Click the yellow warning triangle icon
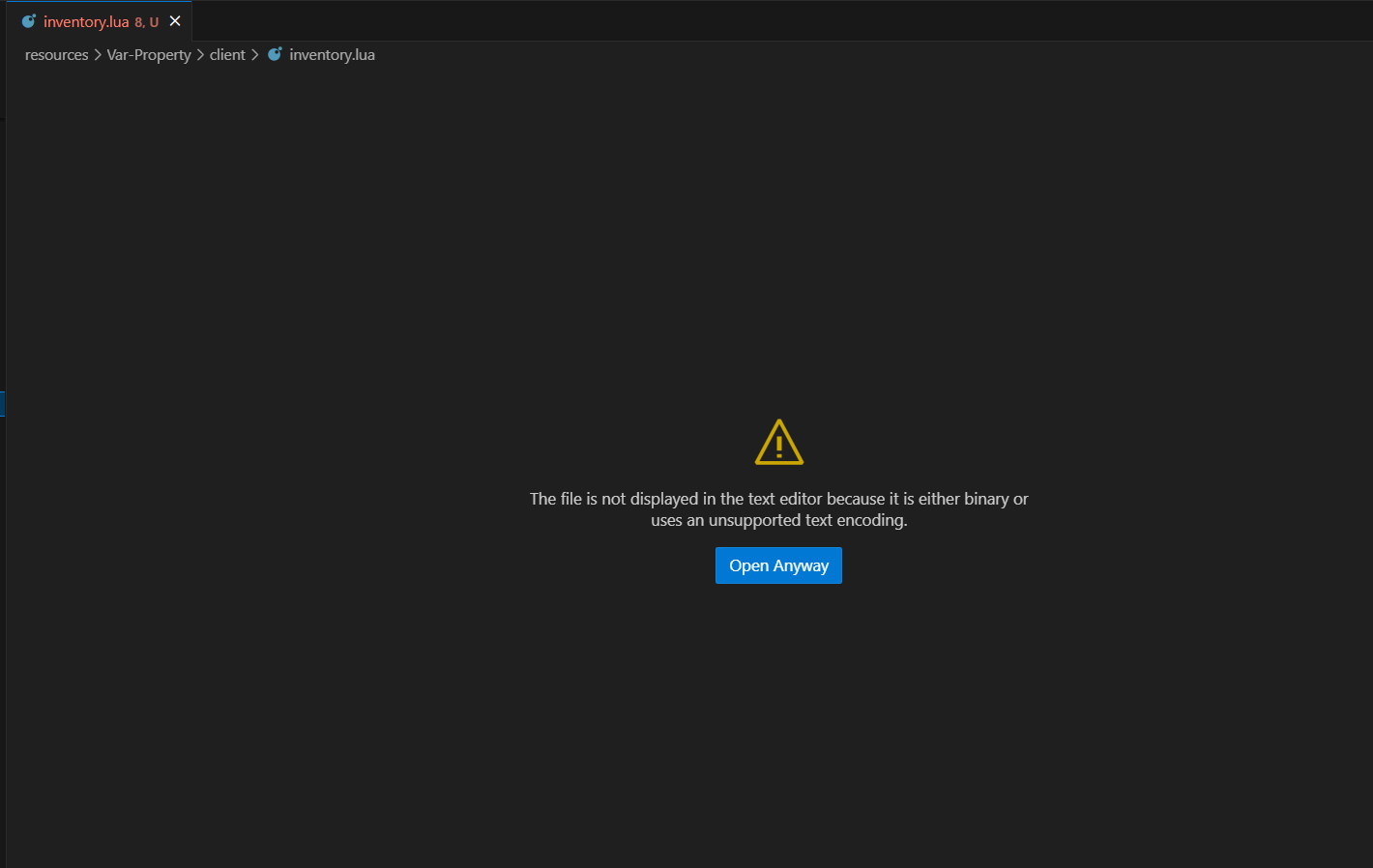Screen dimensions: 1373x868 point(778,443)
